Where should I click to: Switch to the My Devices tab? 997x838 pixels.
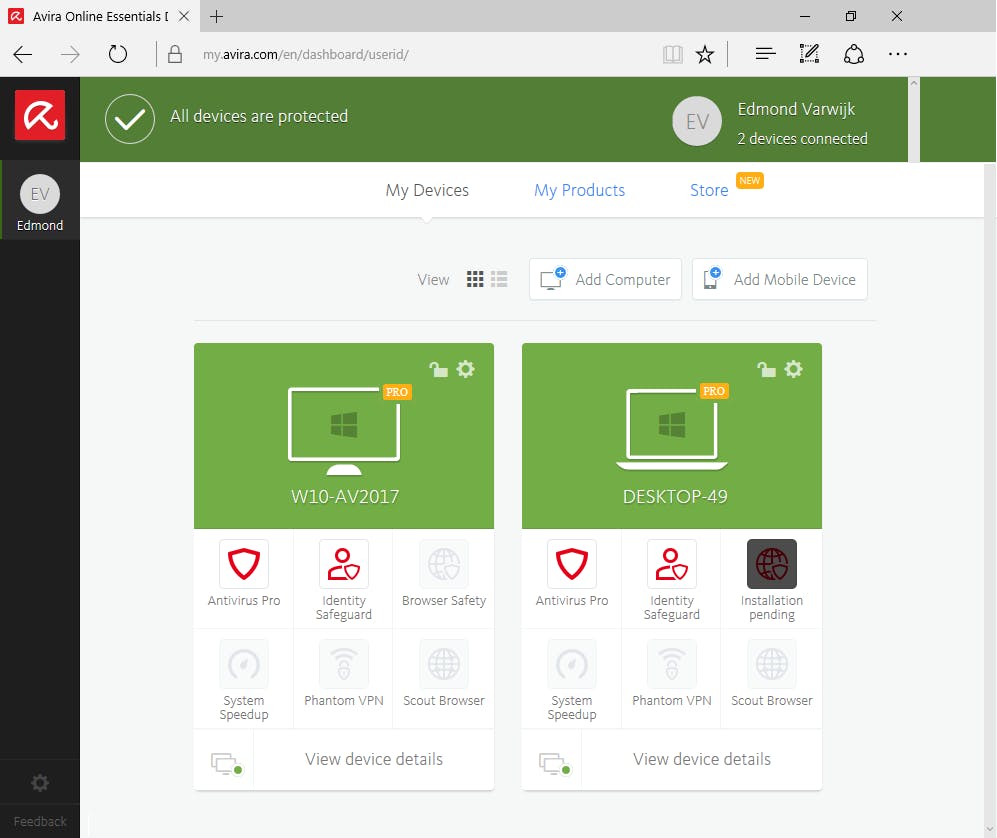[427, 190]
